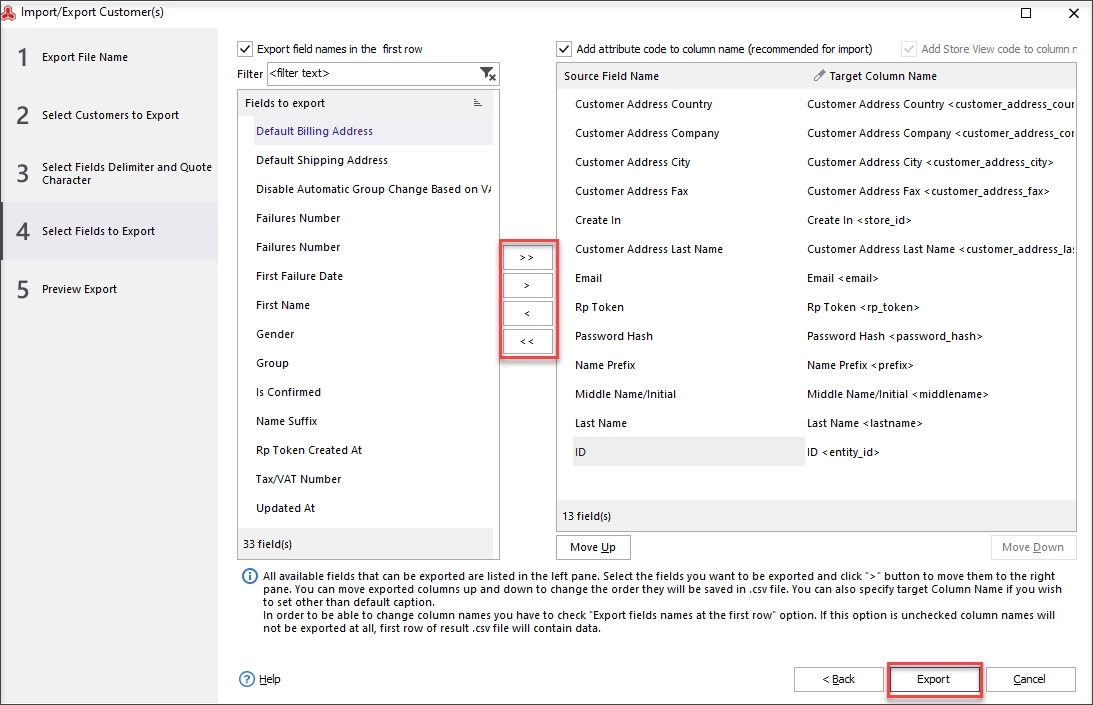
Task: Click the Source Field Name column header
Action: pyautogui.click(x=611, y=76)
